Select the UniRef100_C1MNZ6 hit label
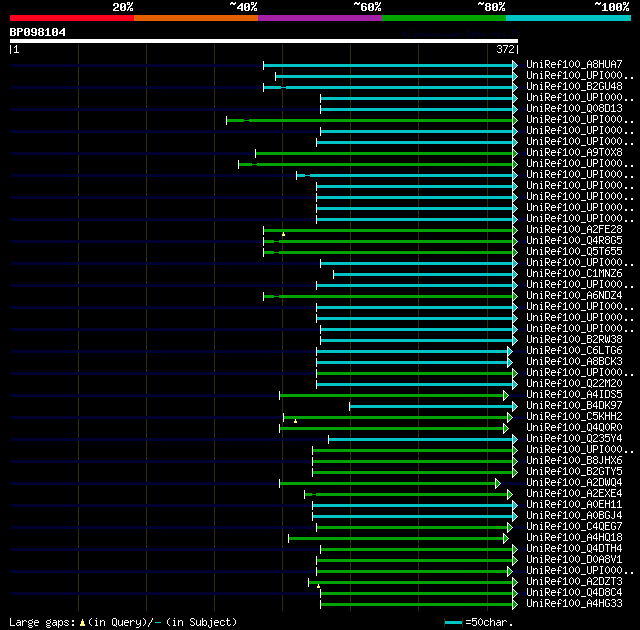Screen dimensions: 640x630 point(574,274)
